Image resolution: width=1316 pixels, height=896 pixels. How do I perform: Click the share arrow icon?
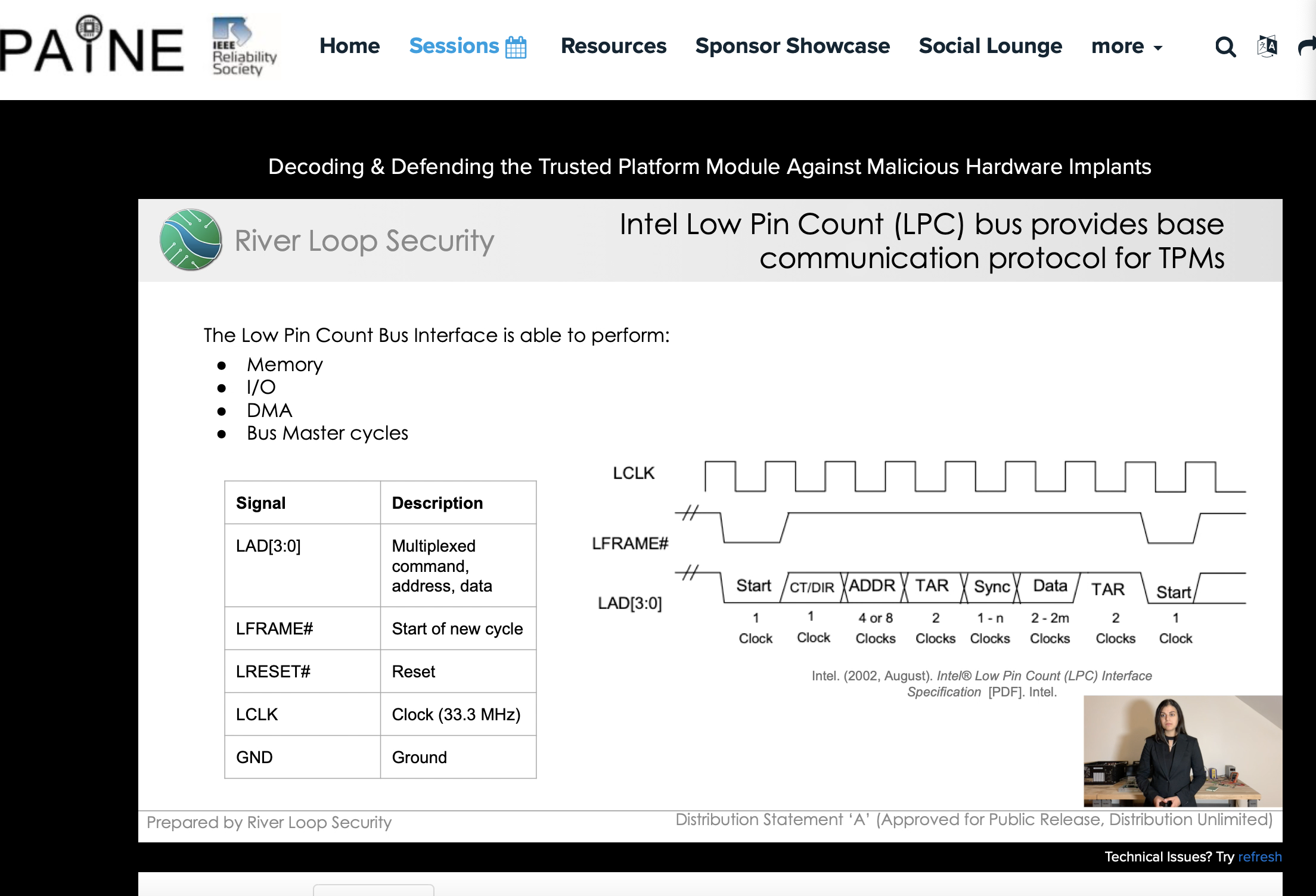pos(1306,46)
